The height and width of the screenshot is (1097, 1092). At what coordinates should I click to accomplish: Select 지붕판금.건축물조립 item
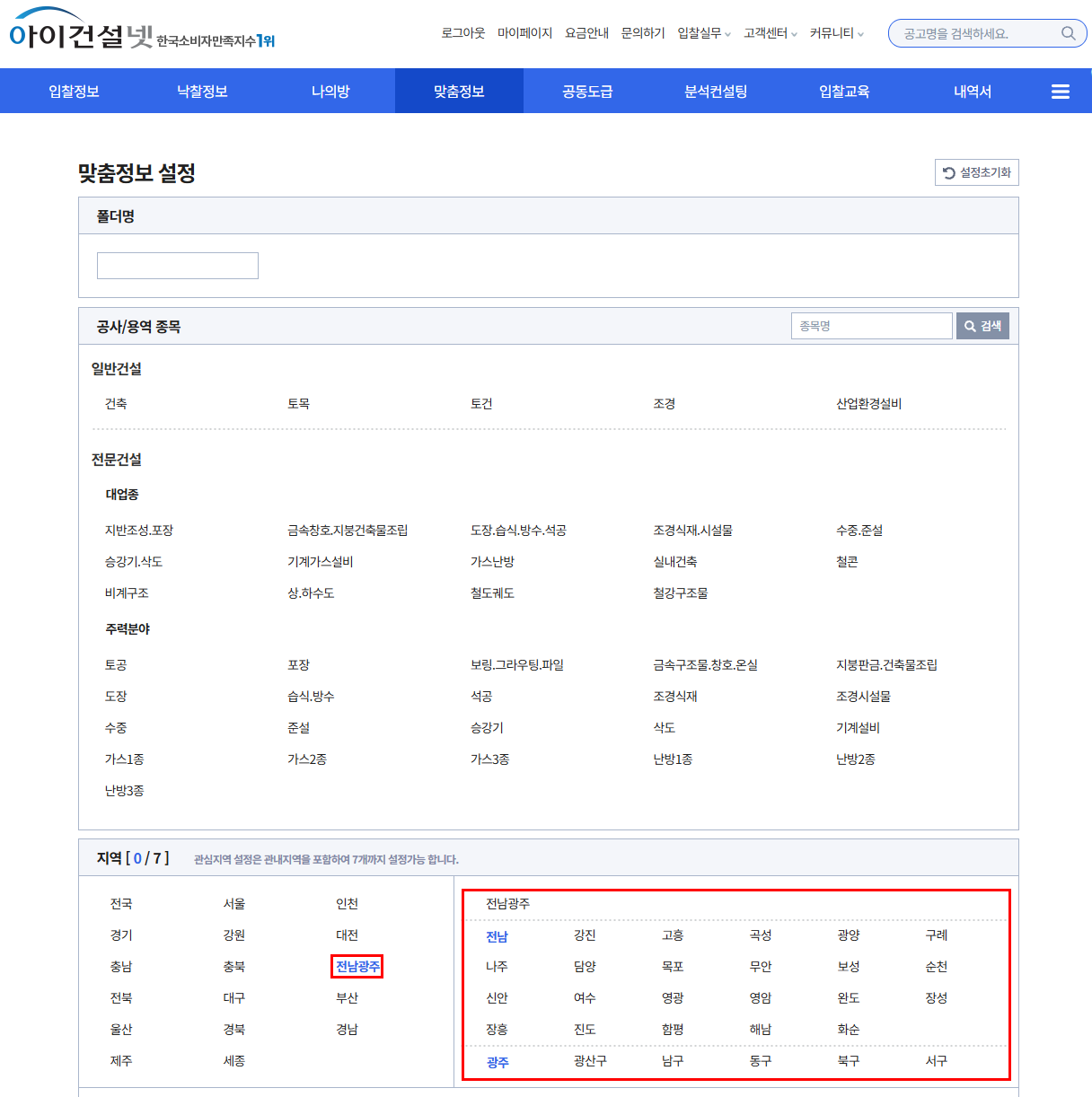[x=887, y=665]
